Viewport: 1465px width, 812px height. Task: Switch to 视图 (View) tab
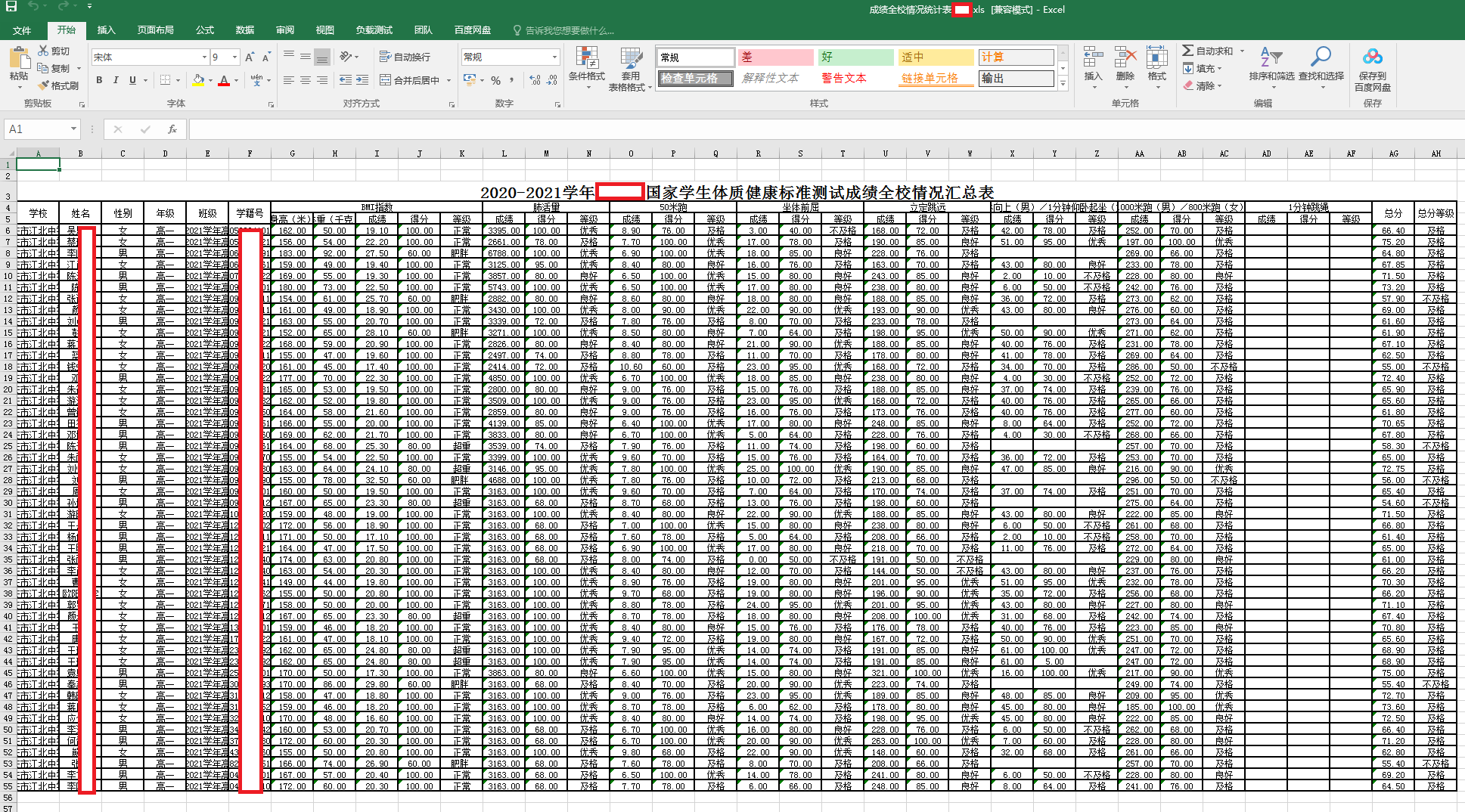coord(325,30)
